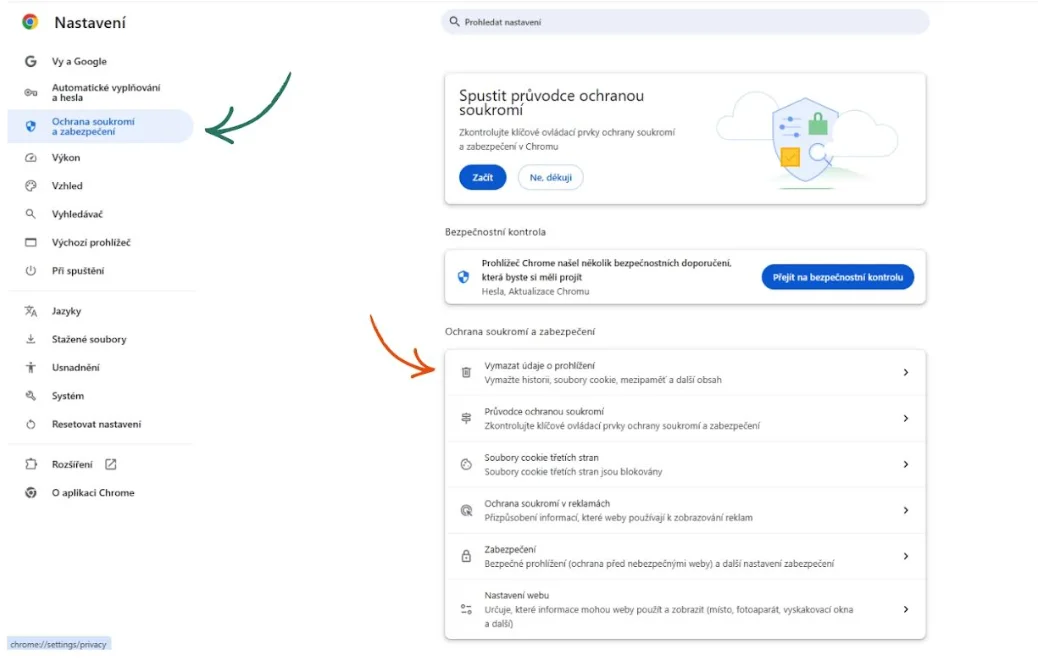This screenshot has height=663, width=1038.
Task: Click the sliders icon beside Nastavení webu
Action: tap(466, 609)
